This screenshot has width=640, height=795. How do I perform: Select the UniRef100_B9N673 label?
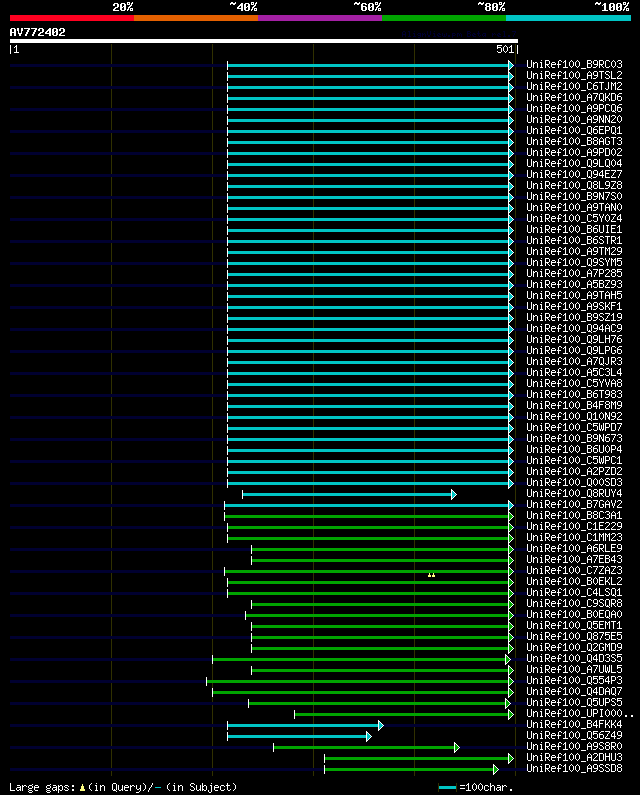(574, 438)
